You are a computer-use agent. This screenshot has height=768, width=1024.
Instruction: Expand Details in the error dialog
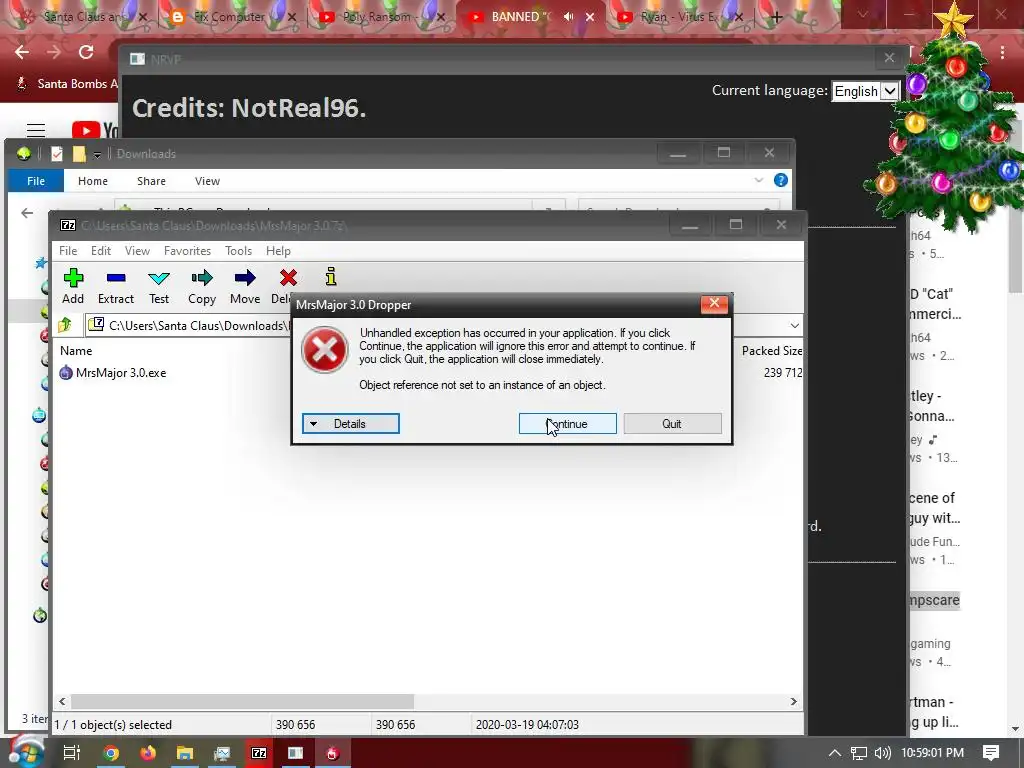pos(351,424)
